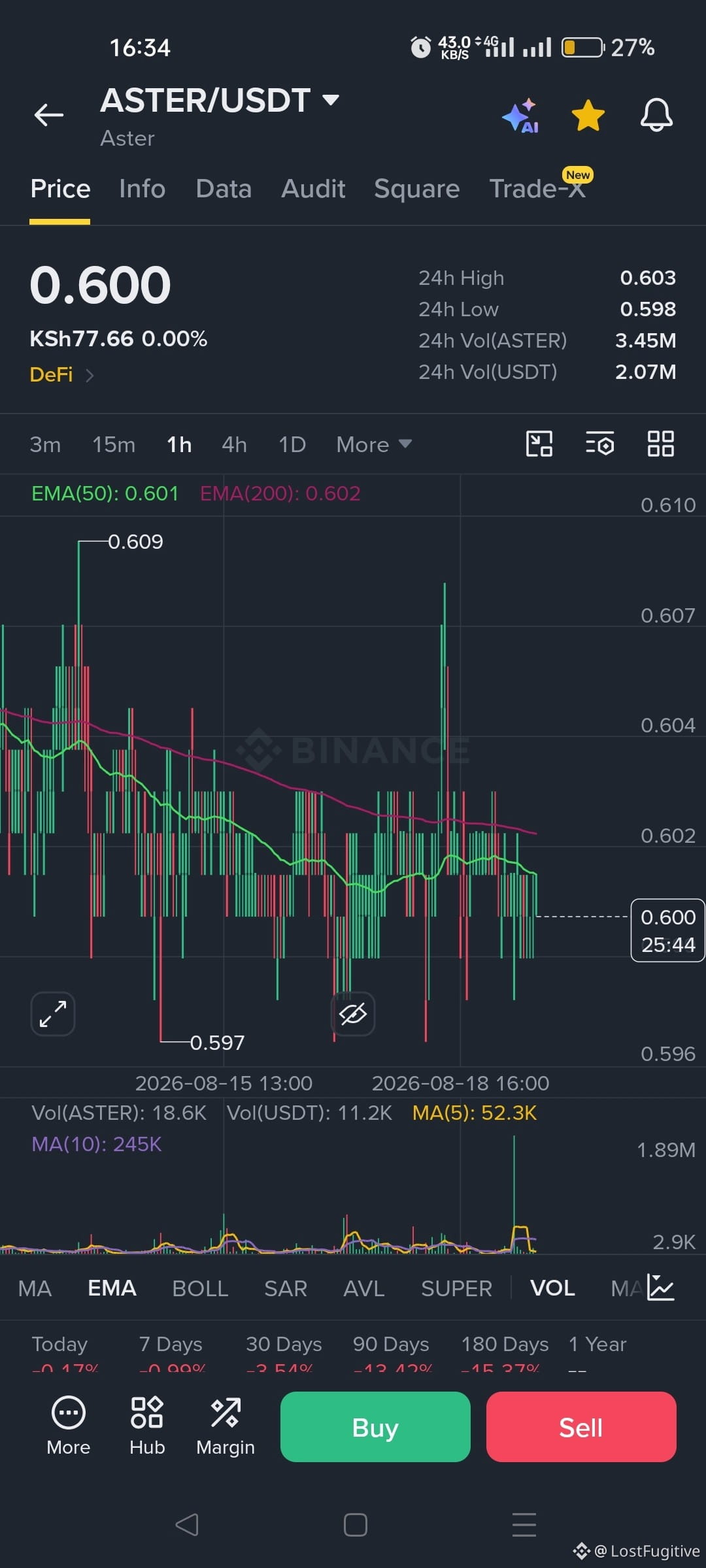Open the Hub icon

pos(147,1426)
